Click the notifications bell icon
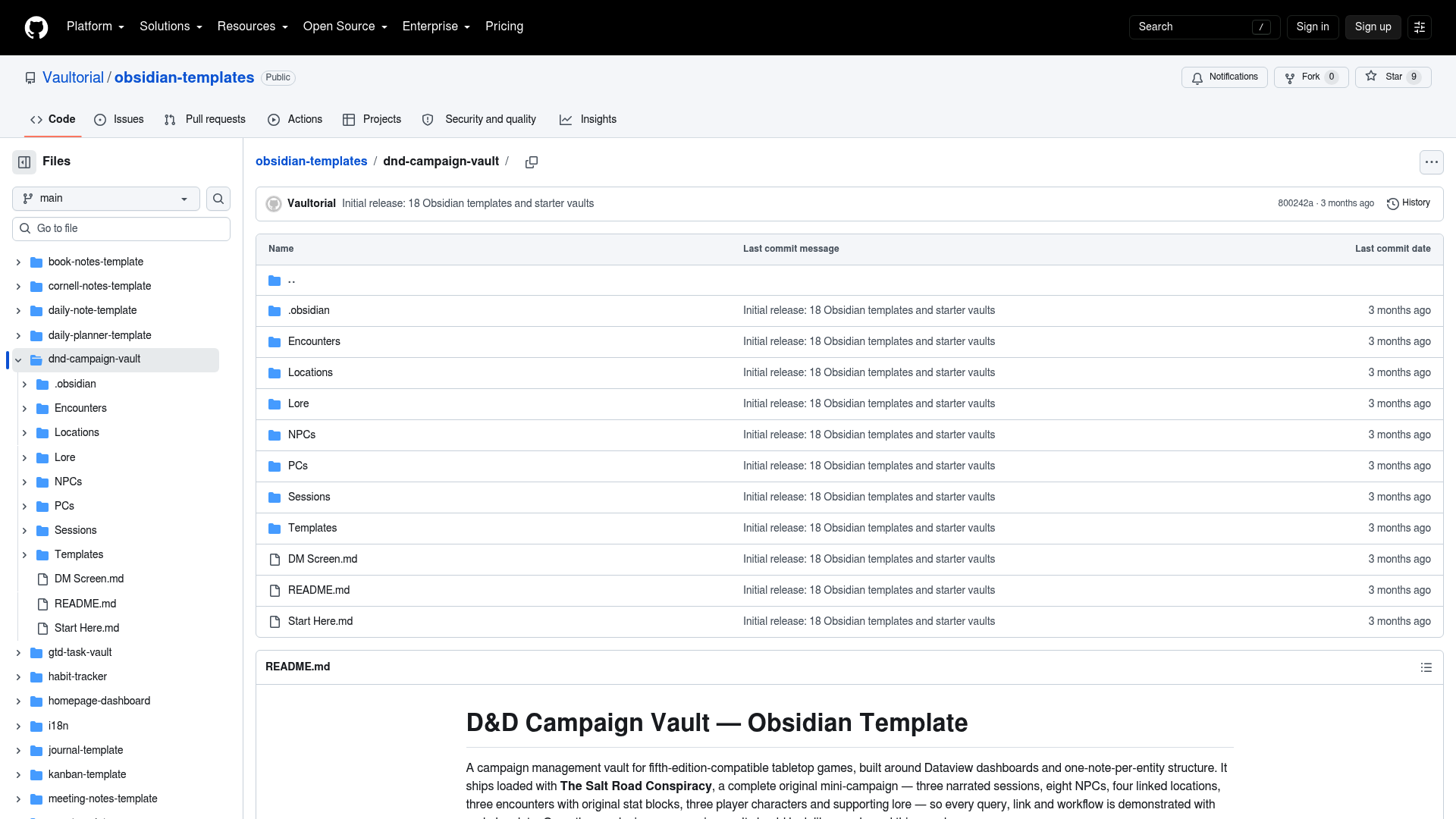This screenshot has height=819, width=1456. coord(1197,77)
